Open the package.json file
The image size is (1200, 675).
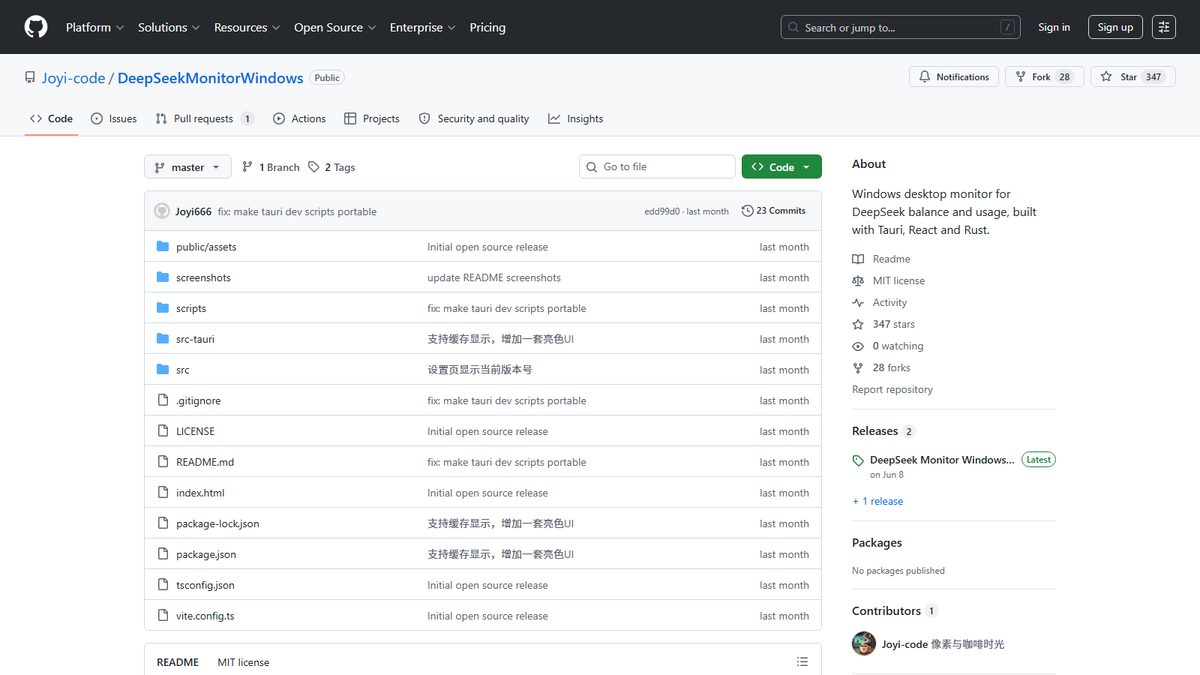pyautogui.click(x=206, y=554)
